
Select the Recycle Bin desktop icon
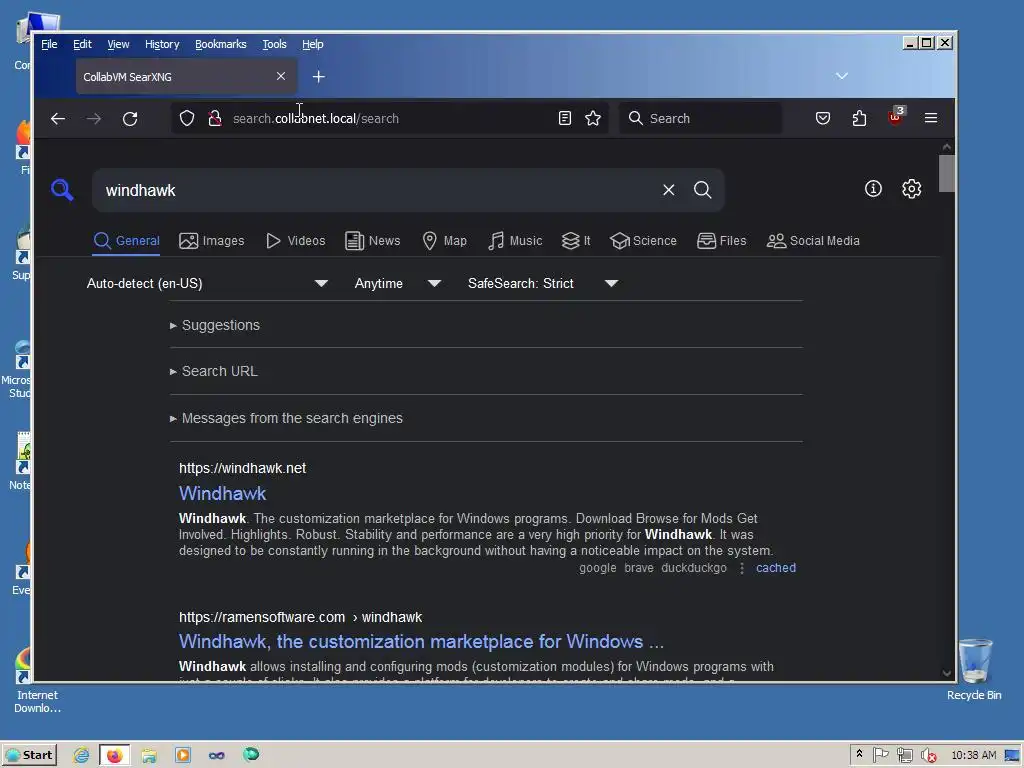coord(974,669)
